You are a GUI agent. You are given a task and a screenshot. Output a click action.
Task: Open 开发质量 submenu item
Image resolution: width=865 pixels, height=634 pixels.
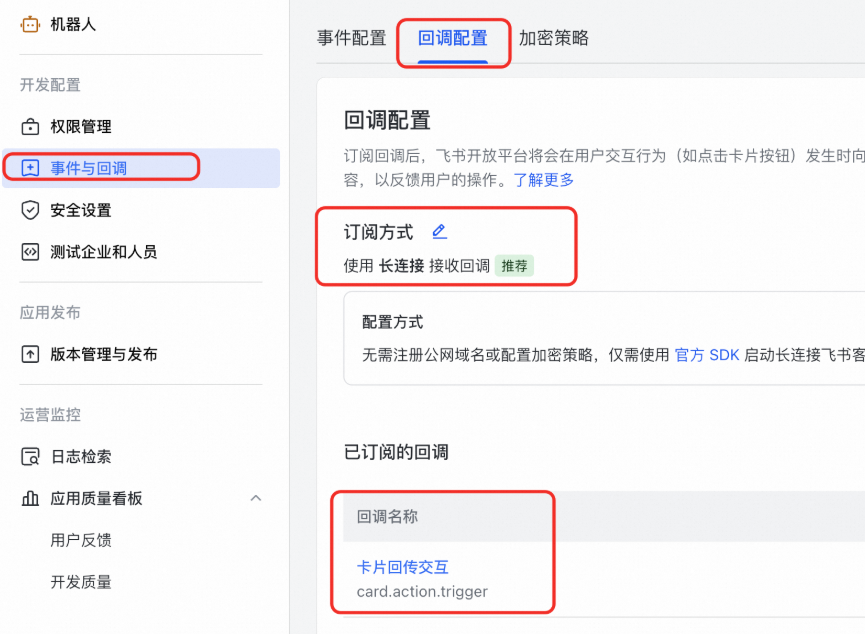pos(81,582)
